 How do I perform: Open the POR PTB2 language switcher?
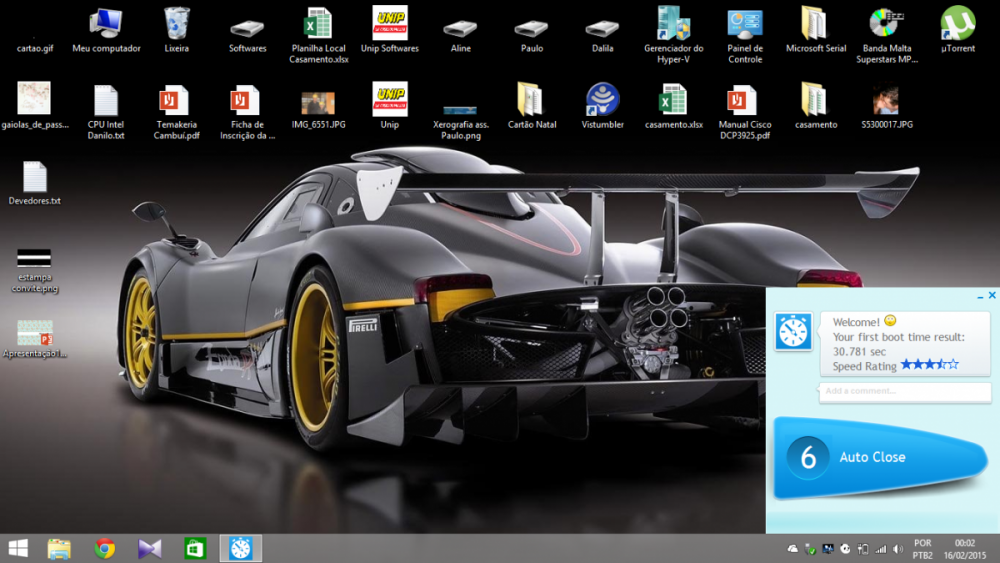point(923,548)
